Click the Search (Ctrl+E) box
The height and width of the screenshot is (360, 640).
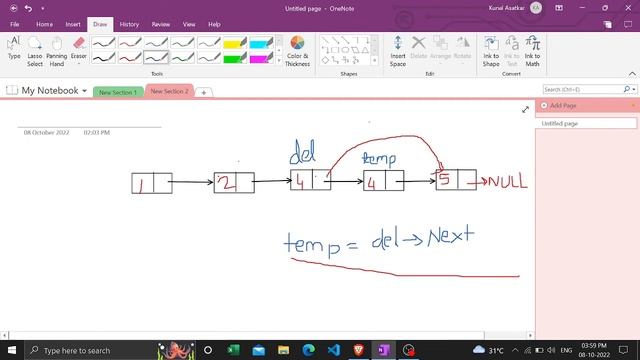[582, 89]
